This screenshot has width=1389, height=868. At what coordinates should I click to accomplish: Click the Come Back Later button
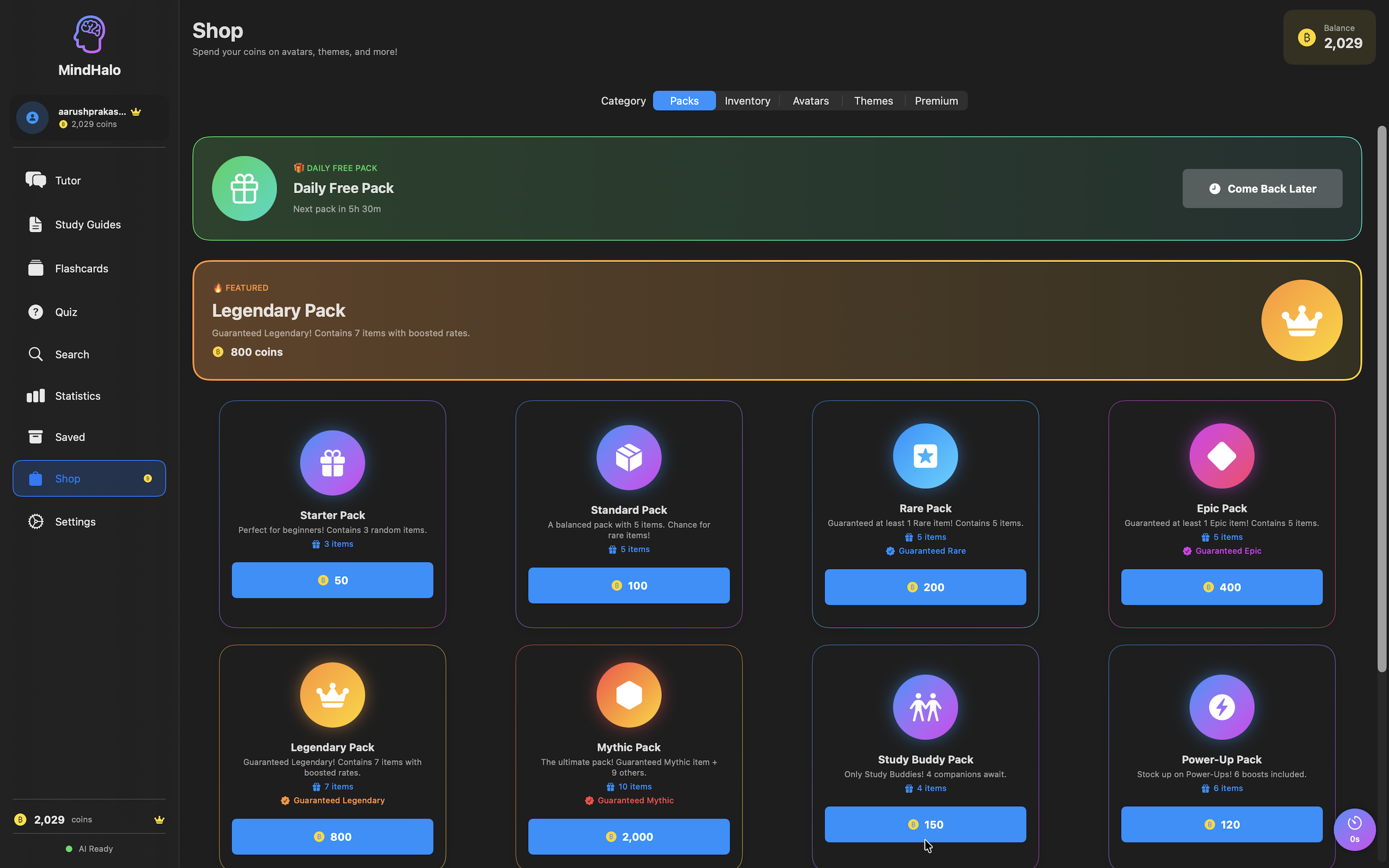tap(1262, 188)
